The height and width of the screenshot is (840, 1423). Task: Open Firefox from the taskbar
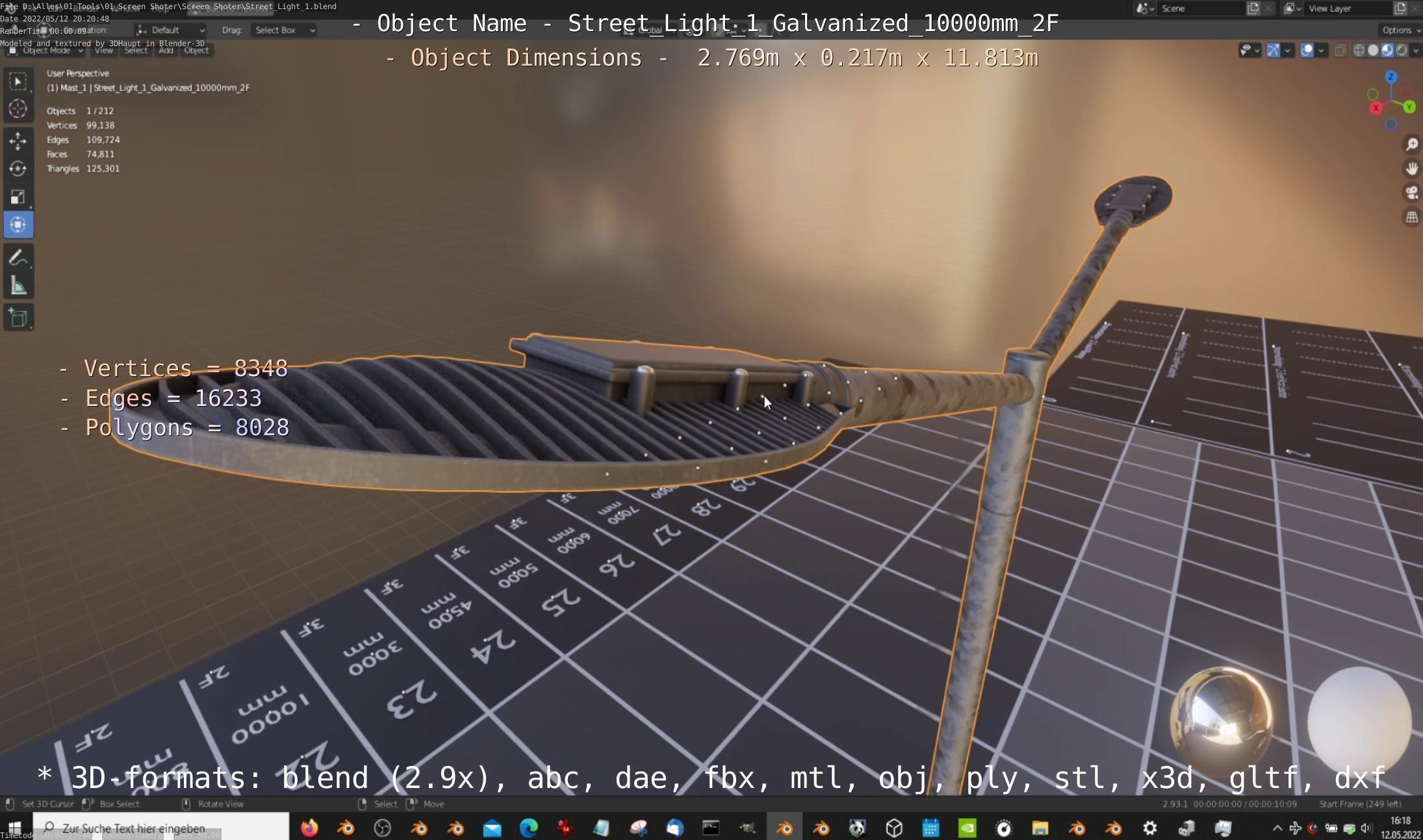click(309, 828)
